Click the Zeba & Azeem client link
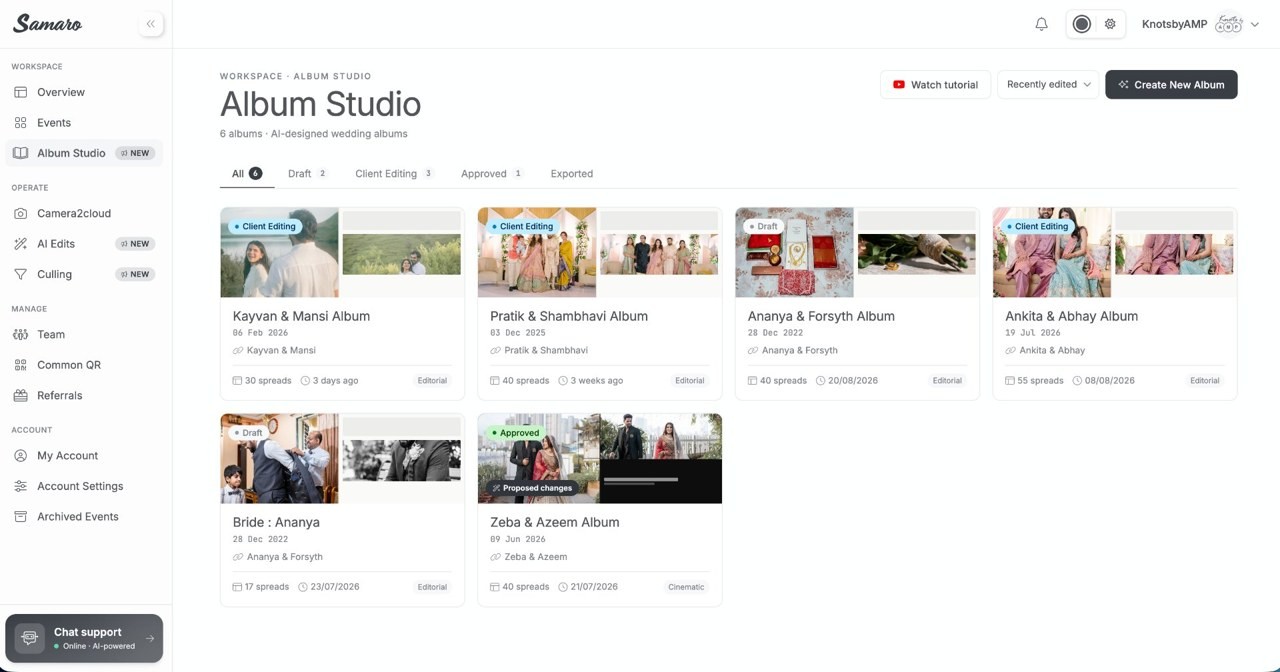This screenshot has width=1280, height=672. click(x=528, y=557)
